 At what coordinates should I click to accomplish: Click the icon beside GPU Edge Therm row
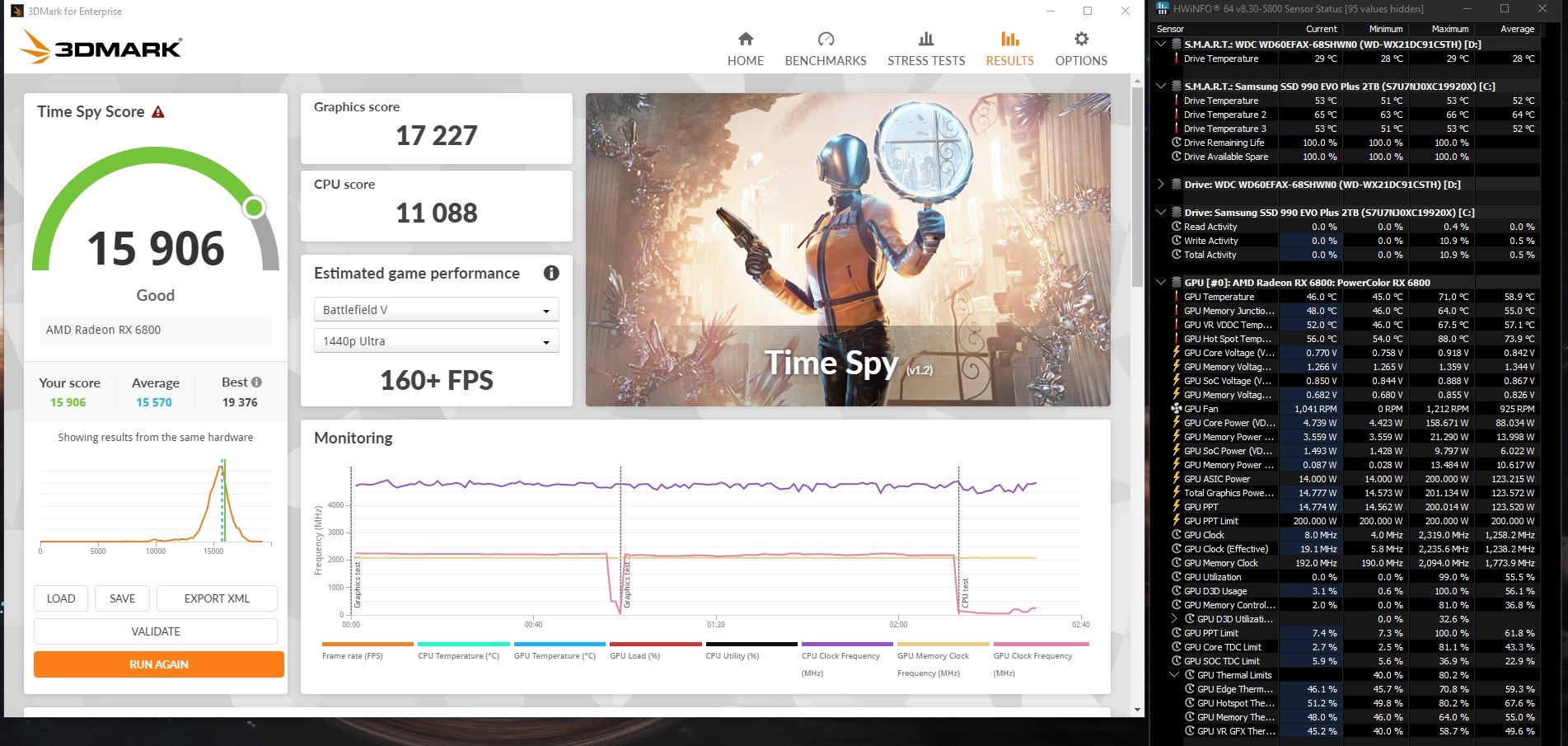pyautogui.click(x=1190, y=689)
